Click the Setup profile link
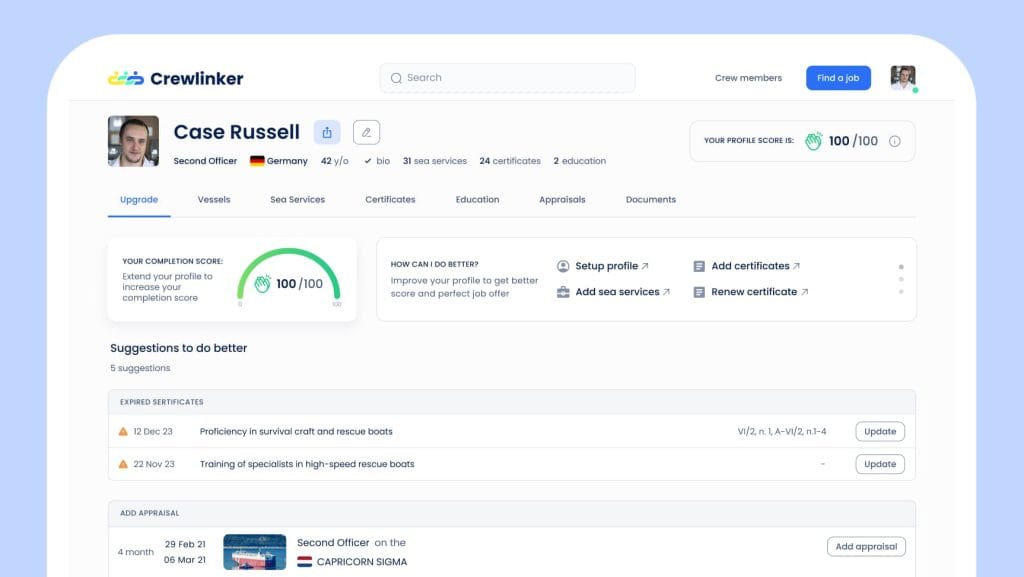Screen dimensions: 1024x577 click(x=611, y=266)
